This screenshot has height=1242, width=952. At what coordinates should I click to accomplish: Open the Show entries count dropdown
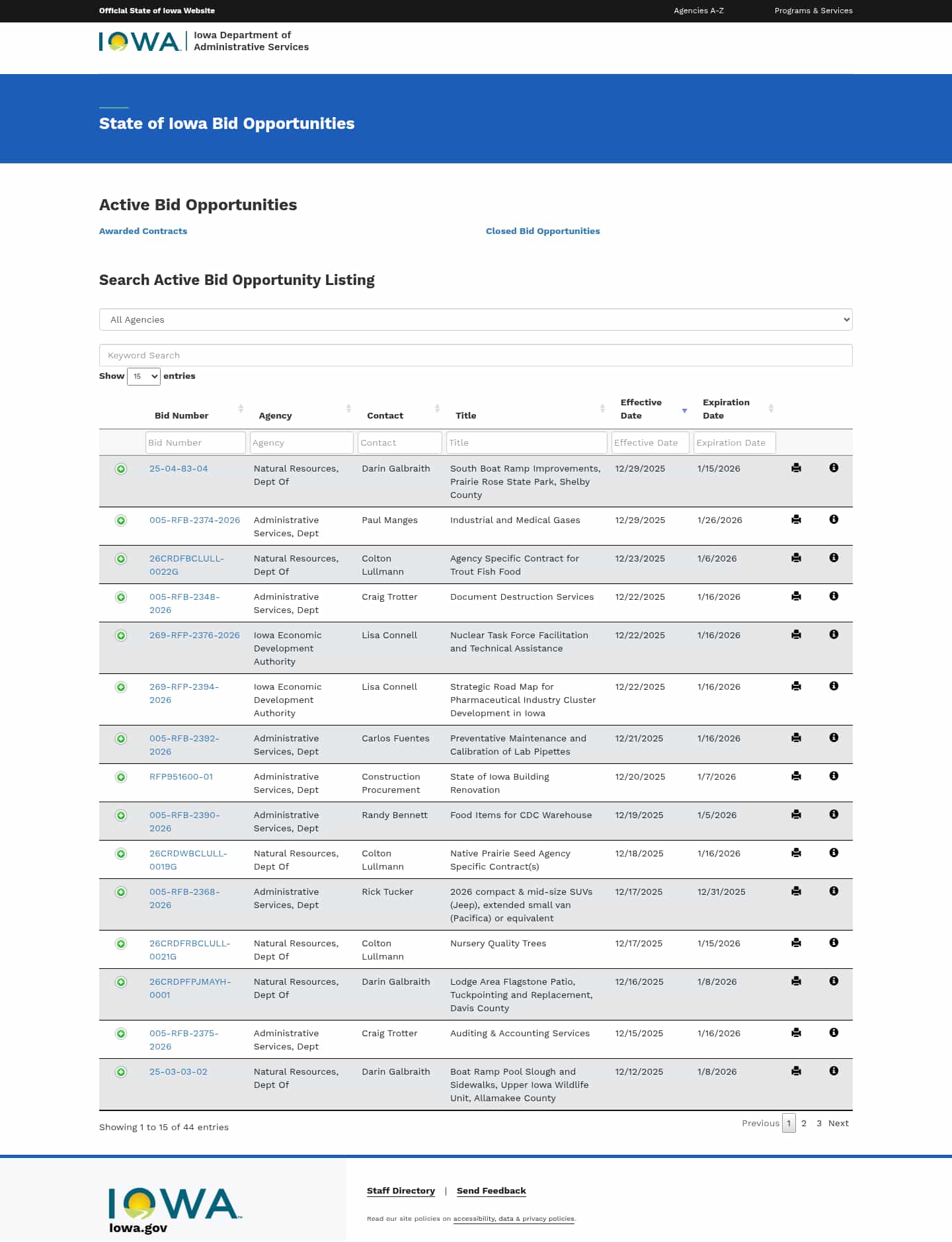tap(143, 376)
